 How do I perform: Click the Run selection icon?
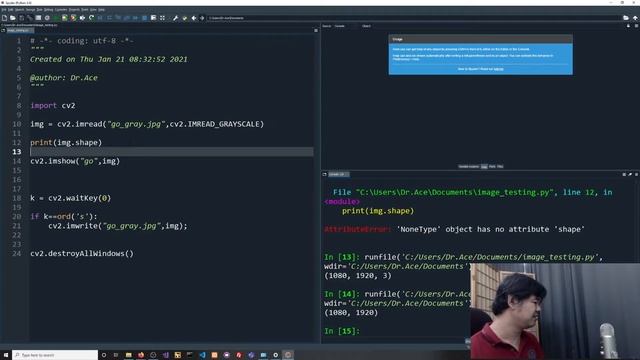click(x=82, y=18)
